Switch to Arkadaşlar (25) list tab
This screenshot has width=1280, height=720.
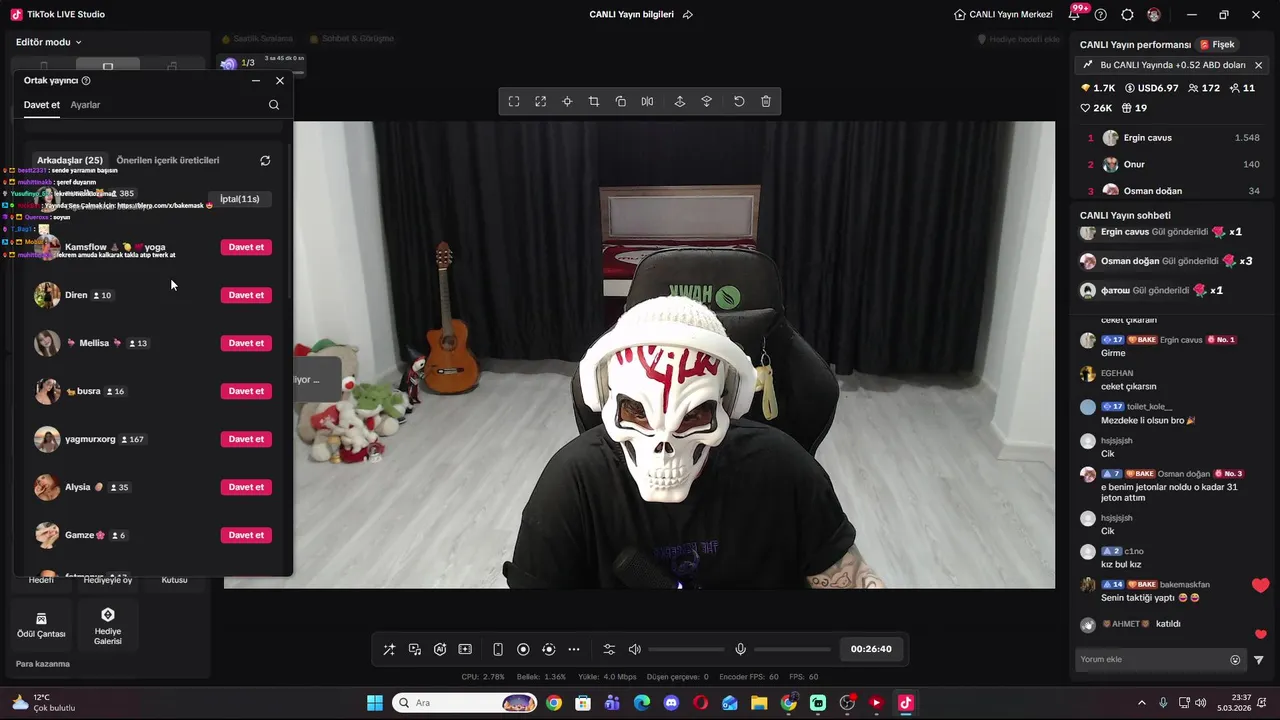(x=70, y=160)
